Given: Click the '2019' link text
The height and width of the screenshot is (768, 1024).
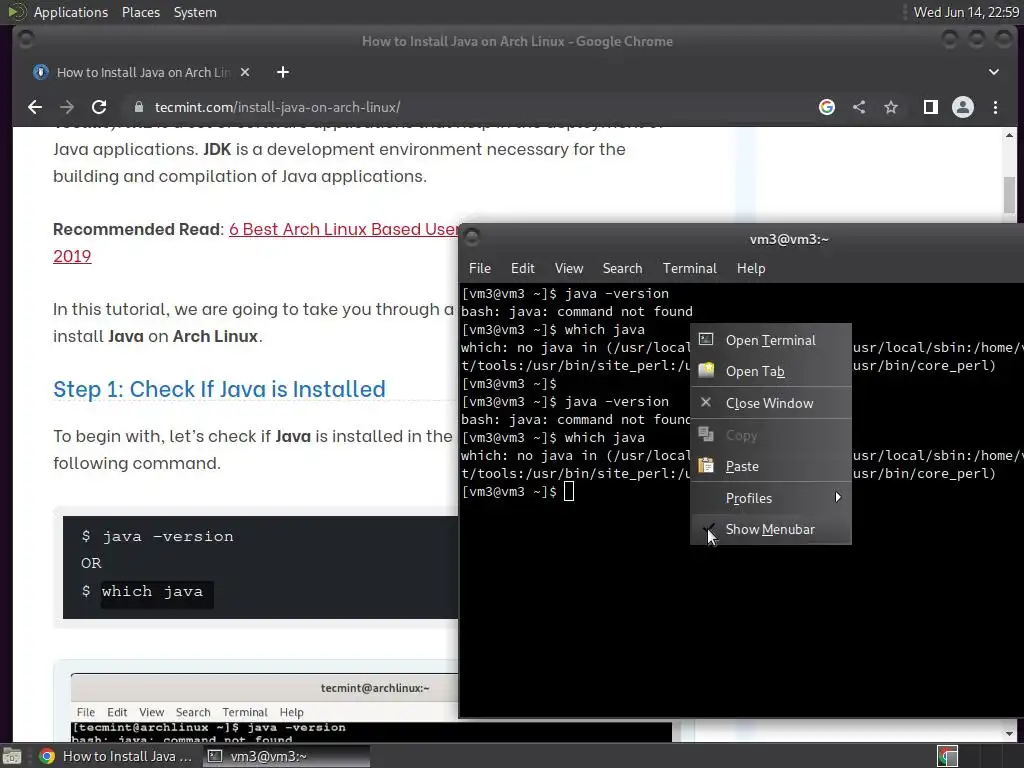Looking at the screenshot, I should click(x=72, y=256).
